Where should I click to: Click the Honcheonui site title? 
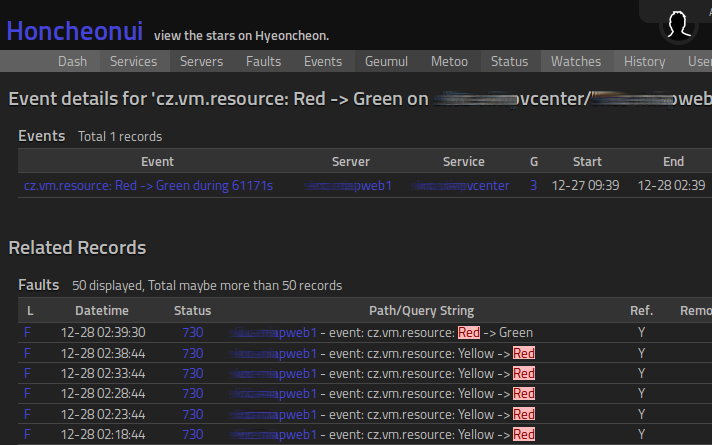(74, 31)
